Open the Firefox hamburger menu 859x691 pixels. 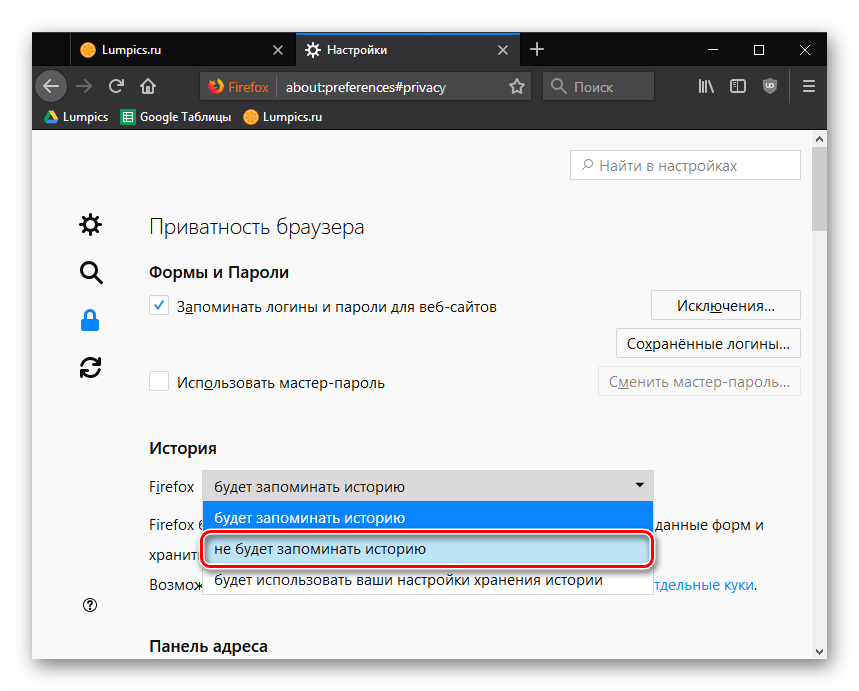click(x=809, y=86)
